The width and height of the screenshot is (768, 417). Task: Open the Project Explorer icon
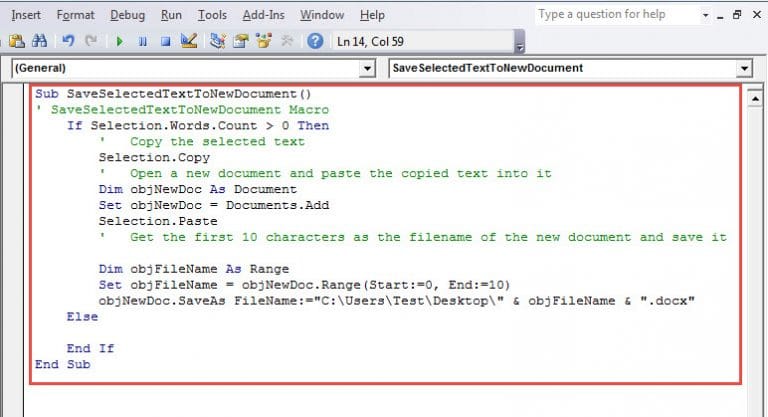[217, 41]
